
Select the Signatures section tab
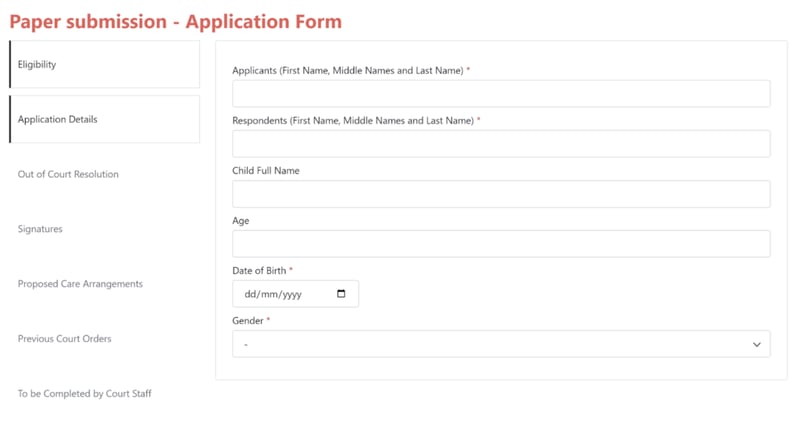click(x=40, y=230)
